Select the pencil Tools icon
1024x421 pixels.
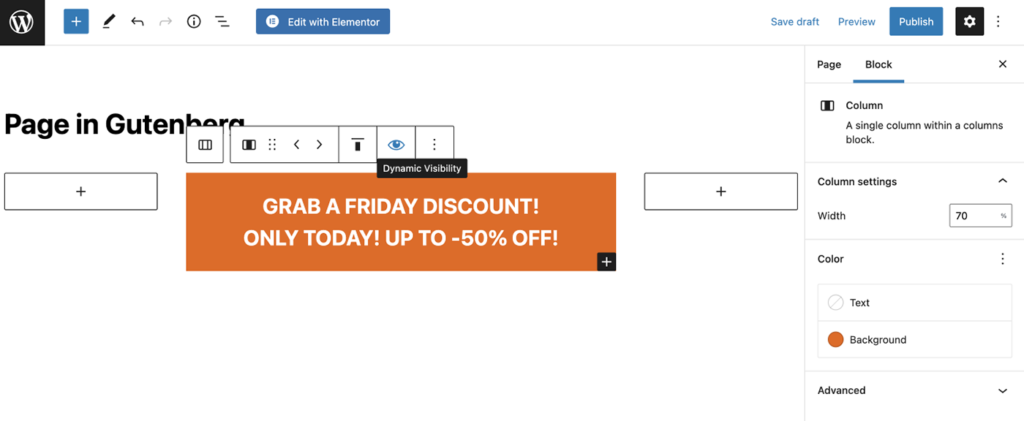[x=109, y=22]
